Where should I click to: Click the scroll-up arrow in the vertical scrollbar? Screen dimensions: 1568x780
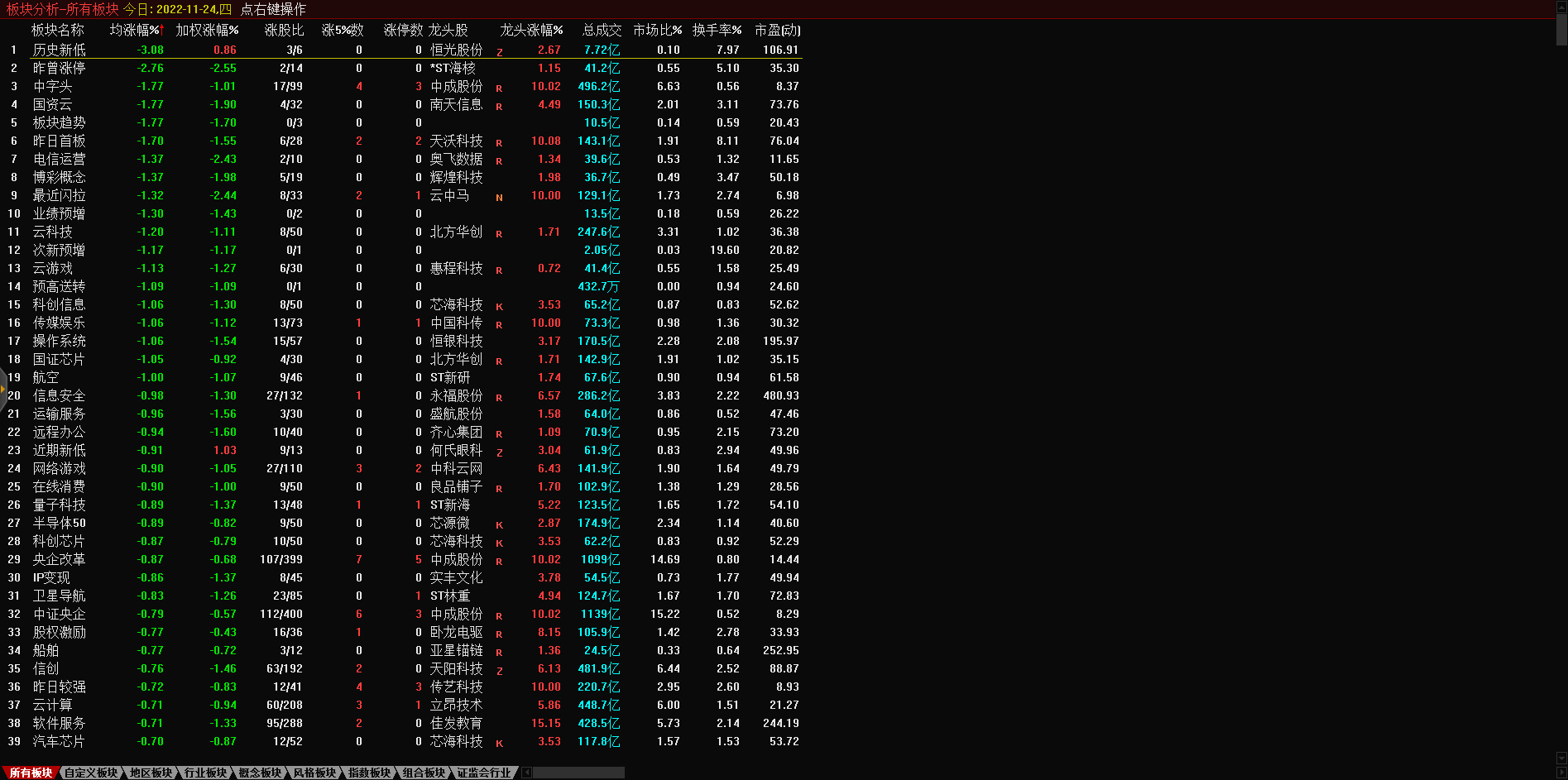1561,6
